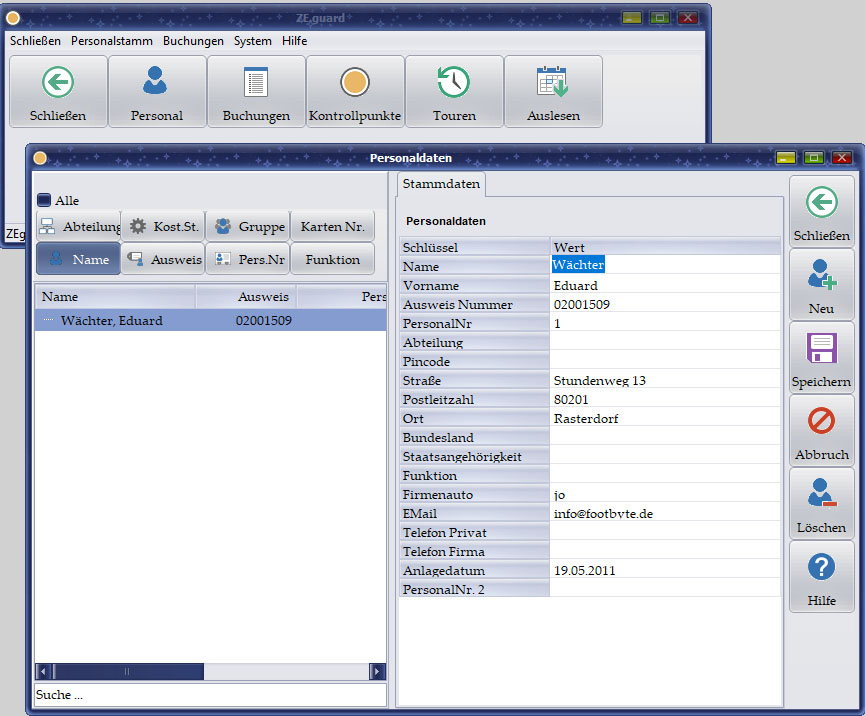Click the Suche search field
This screenshot has width=865, height=716.
(x=210, y=694)
